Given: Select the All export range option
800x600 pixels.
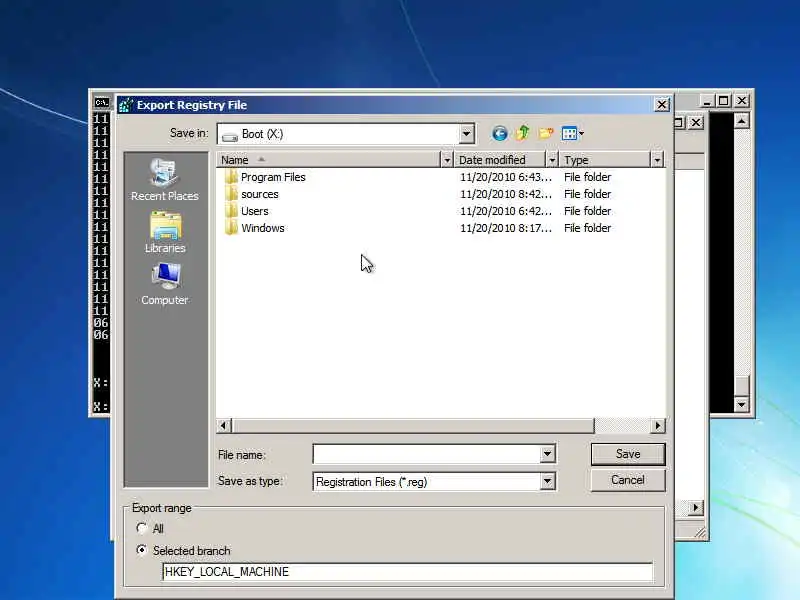Looking at the screenshot, I should (x=141, y=528).
